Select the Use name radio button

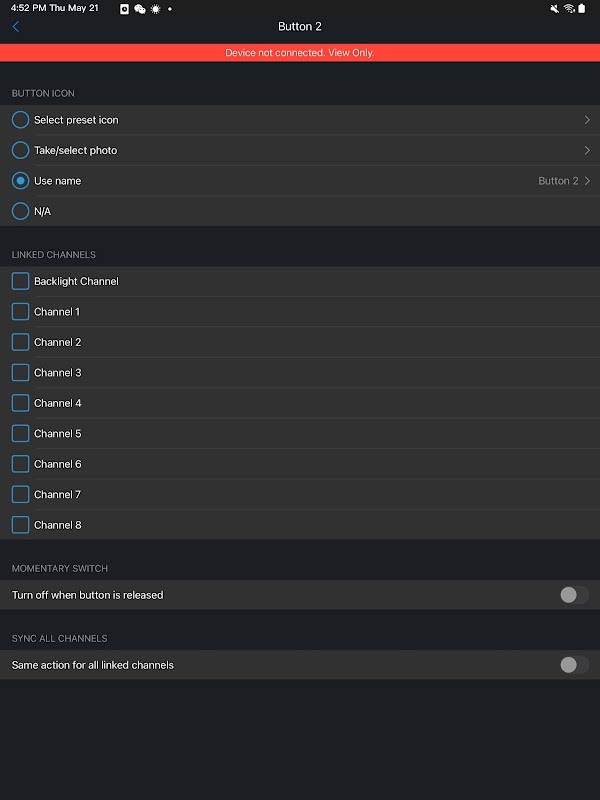tap(20, 181)
